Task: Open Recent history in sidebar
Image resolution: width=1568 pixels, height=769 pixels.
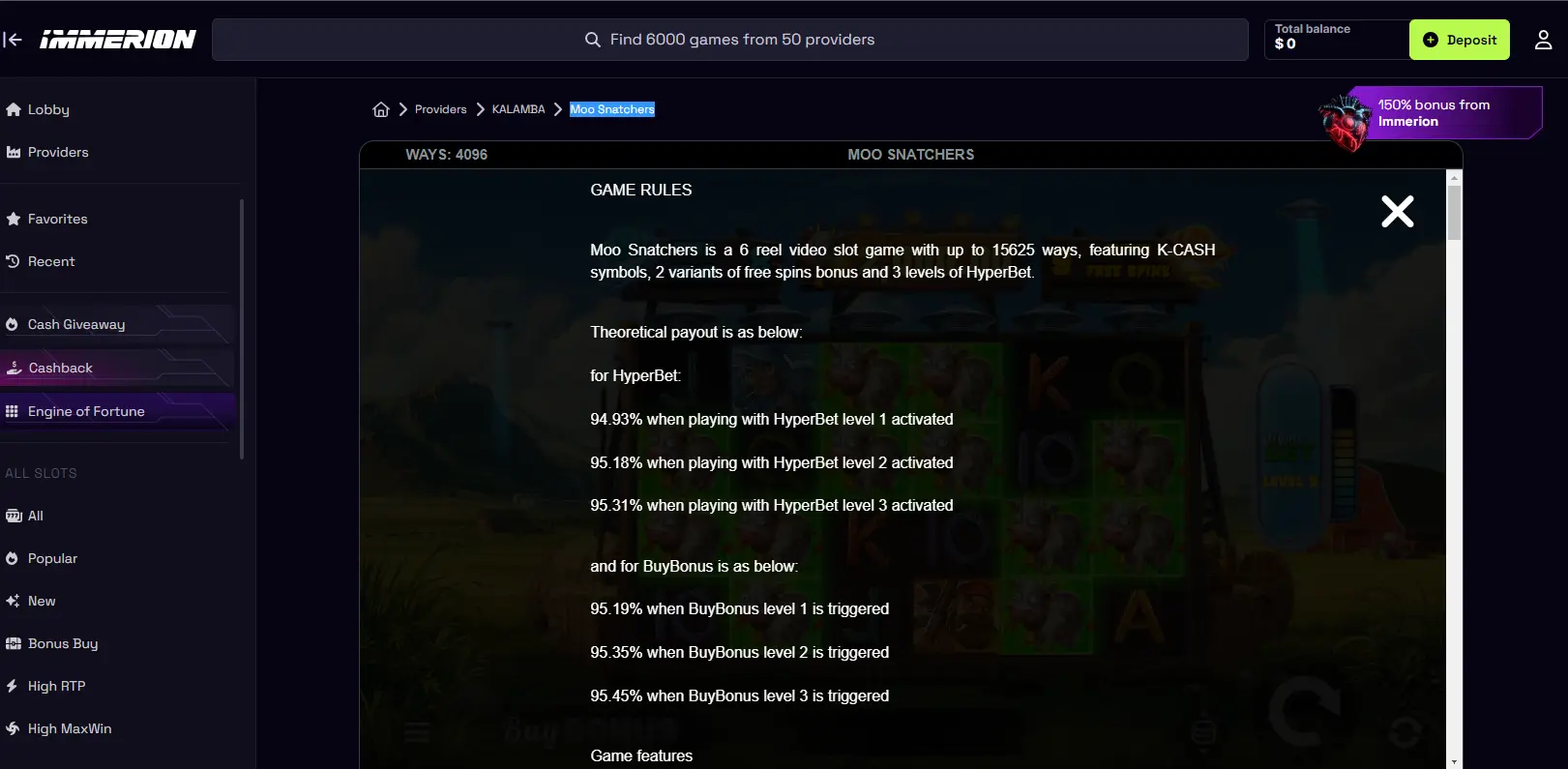Action: coord(41,261)
